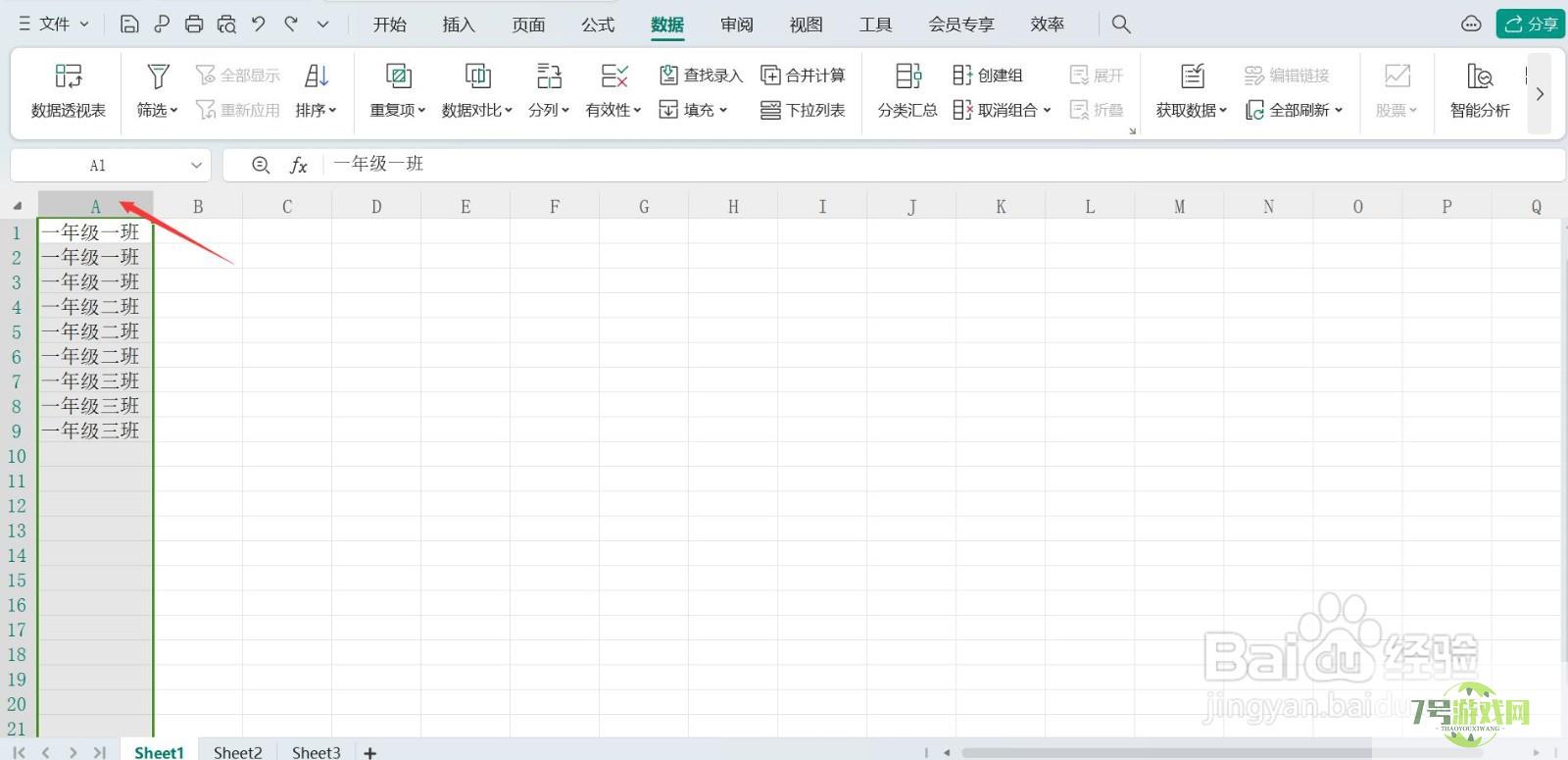Click the fx insert function icon

(299, 166)
